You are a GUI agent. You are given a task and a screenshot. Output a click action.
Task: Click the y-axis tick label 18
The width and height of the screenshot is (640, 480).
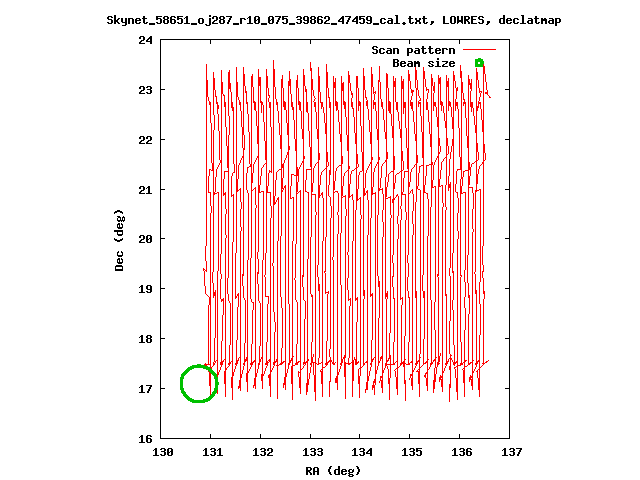(145, 339)
